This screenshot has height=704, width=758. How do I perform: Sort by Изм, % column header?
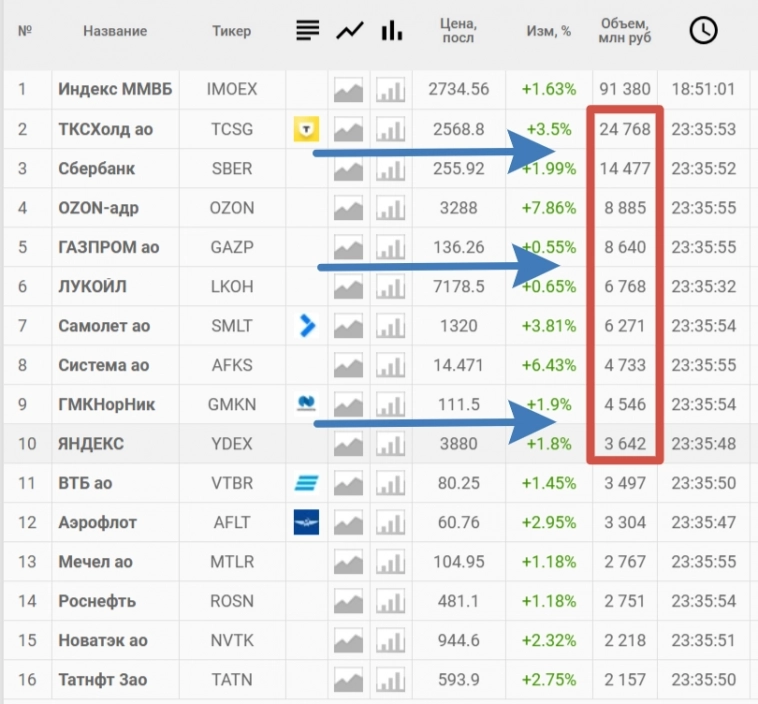tap(548, 31)
